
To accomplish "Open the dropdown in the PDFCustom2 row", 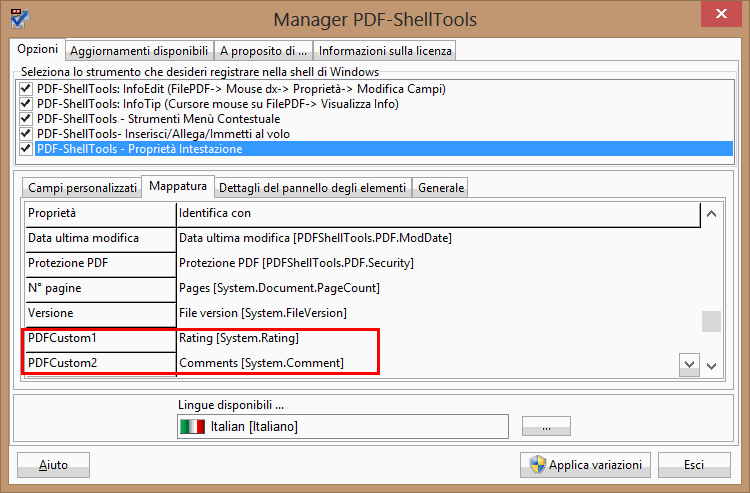I will 689,362.
